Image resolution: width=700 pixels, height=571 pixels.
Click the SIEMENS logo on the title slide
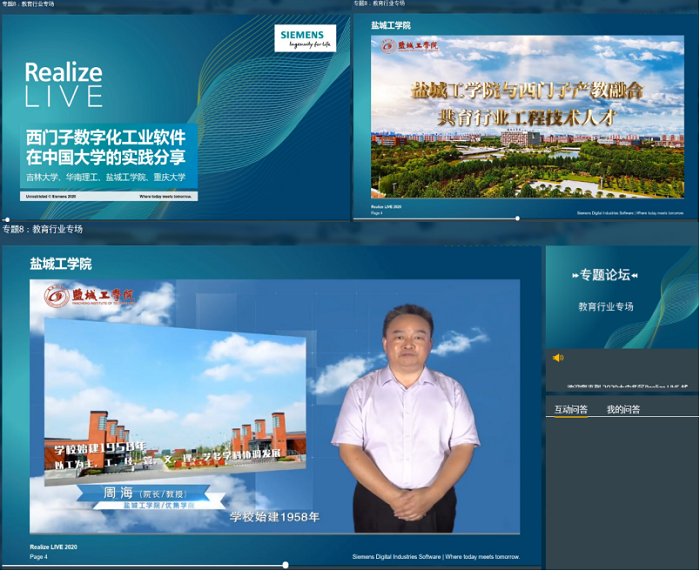(305, 38)
